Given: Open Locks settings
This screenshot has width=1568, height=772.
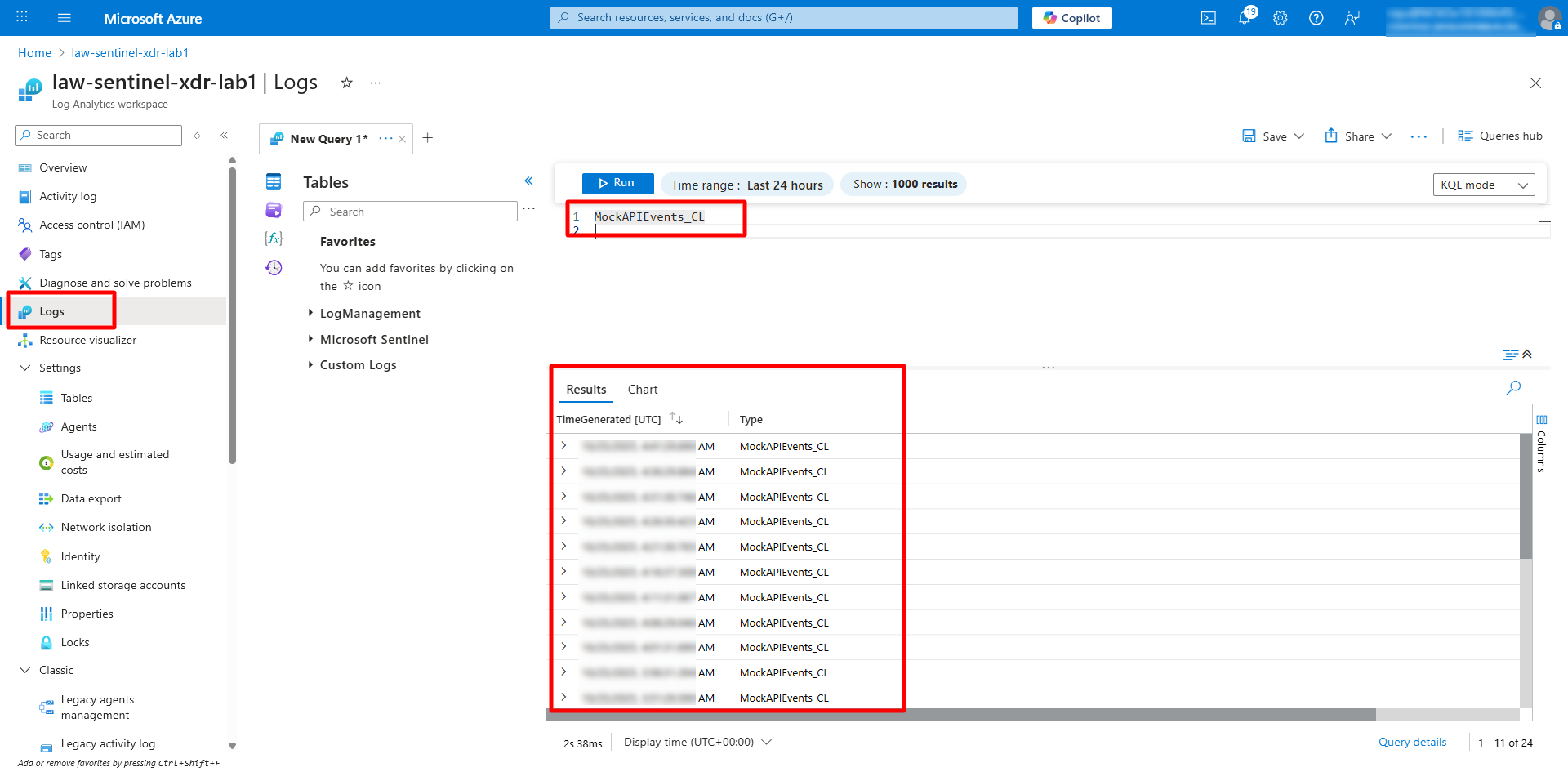Looking at the screenshot, I should (74, 642).
